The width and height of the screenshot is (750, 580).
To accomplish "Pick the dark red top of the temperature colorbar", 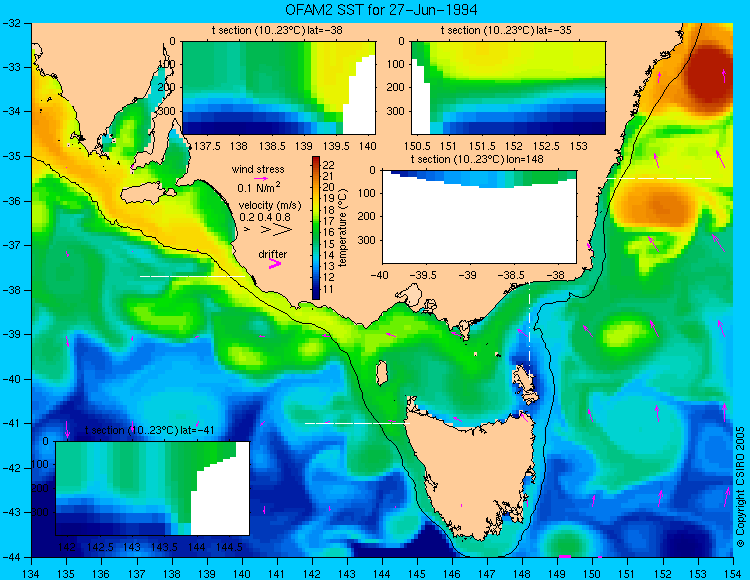I will (x=316, y=161).
